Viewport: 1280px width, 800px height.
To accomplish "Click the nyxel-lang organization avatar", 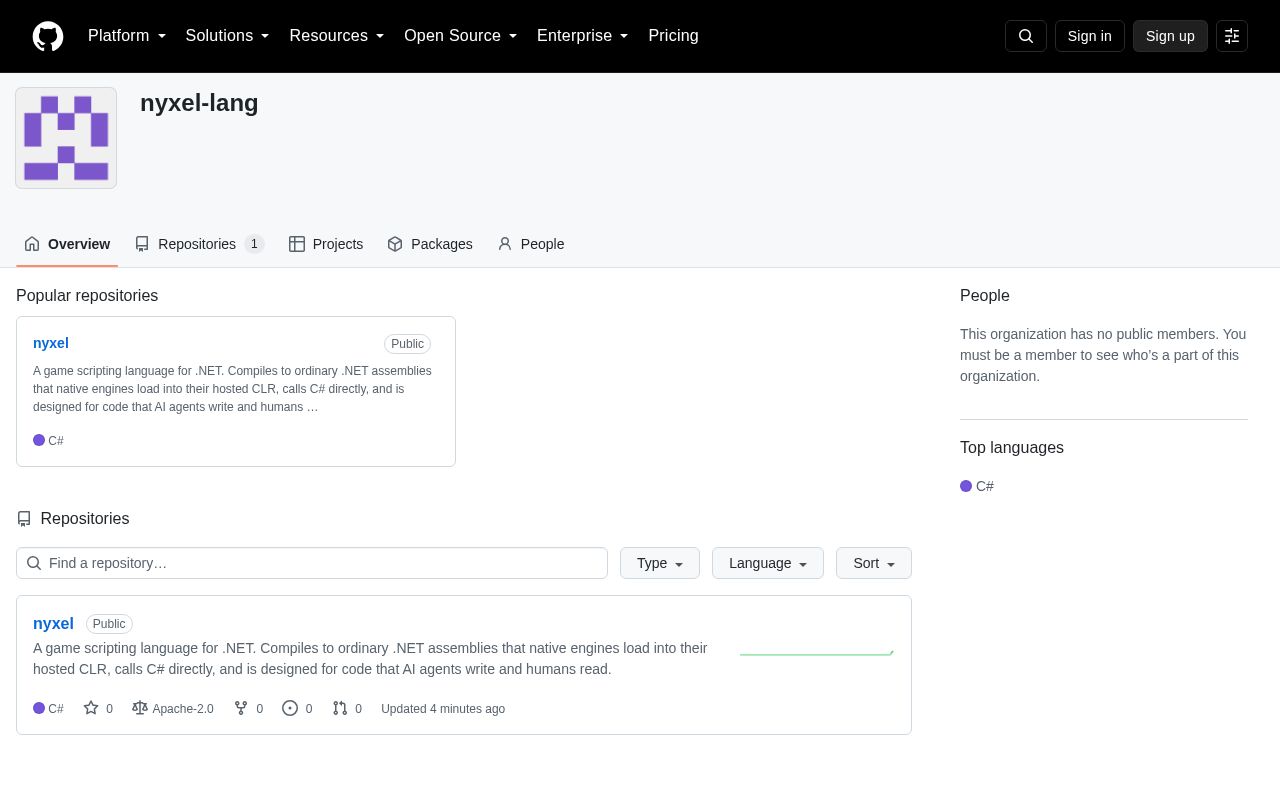I will click(x=66, y=138).
